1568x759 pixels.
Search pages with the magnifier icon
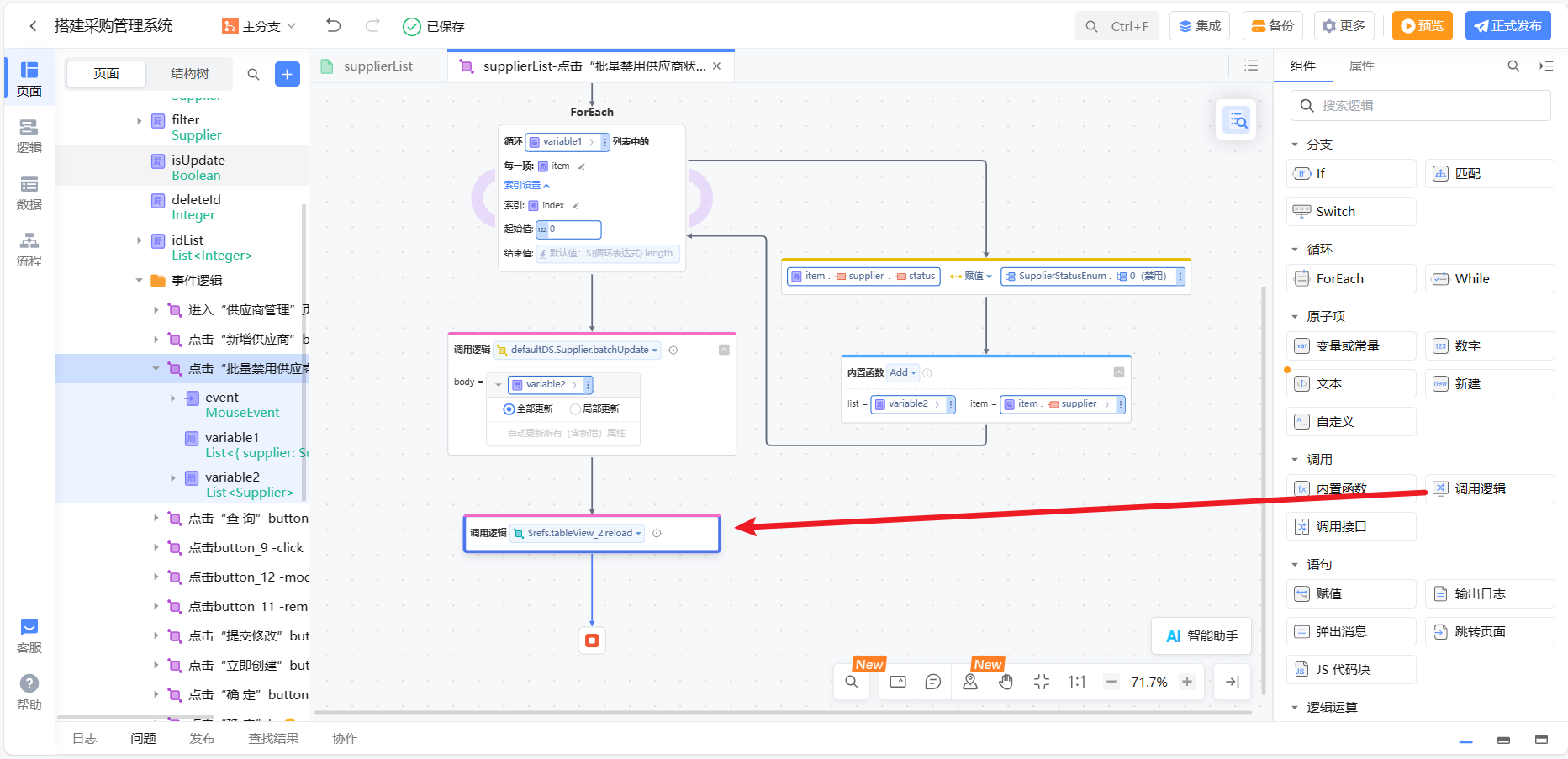click(253, 74)
